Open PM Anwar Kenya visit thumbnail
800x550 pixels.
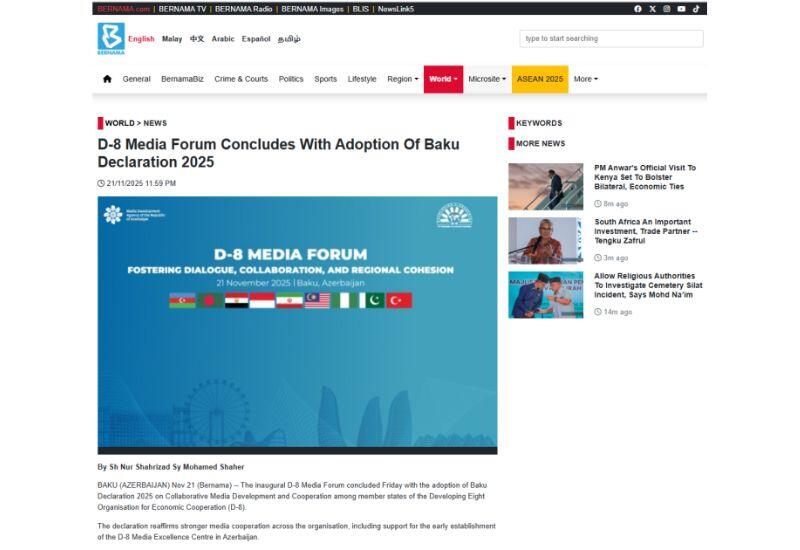coord(545,186)
